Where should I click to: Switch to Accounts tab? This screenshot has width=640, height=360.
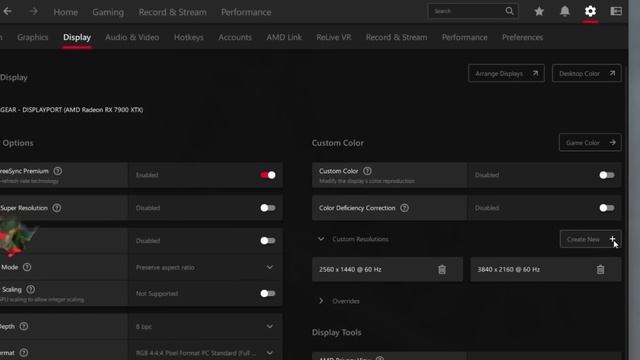[235, 37]
